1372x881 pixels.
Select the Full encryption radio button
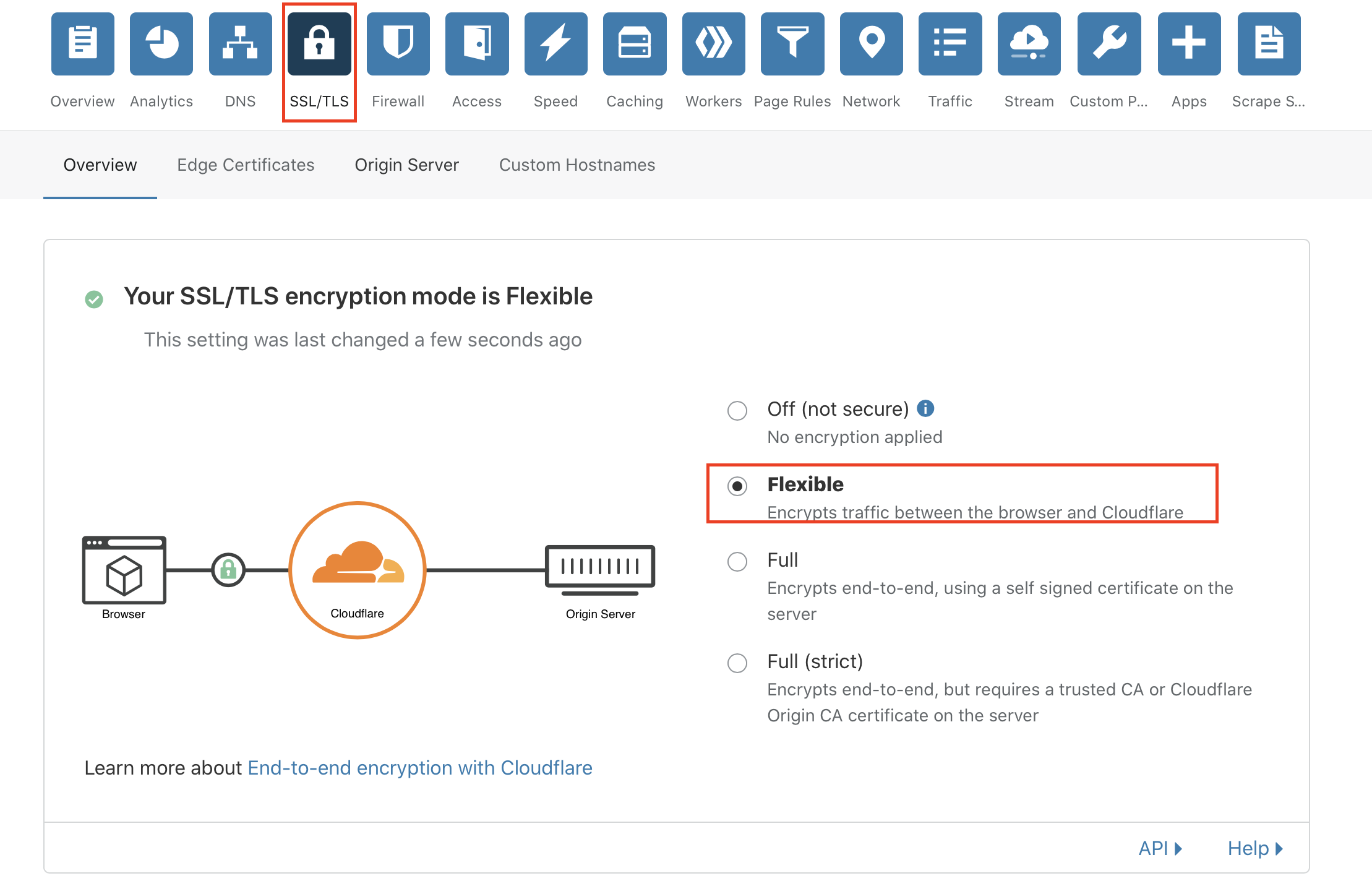(737, 561)
